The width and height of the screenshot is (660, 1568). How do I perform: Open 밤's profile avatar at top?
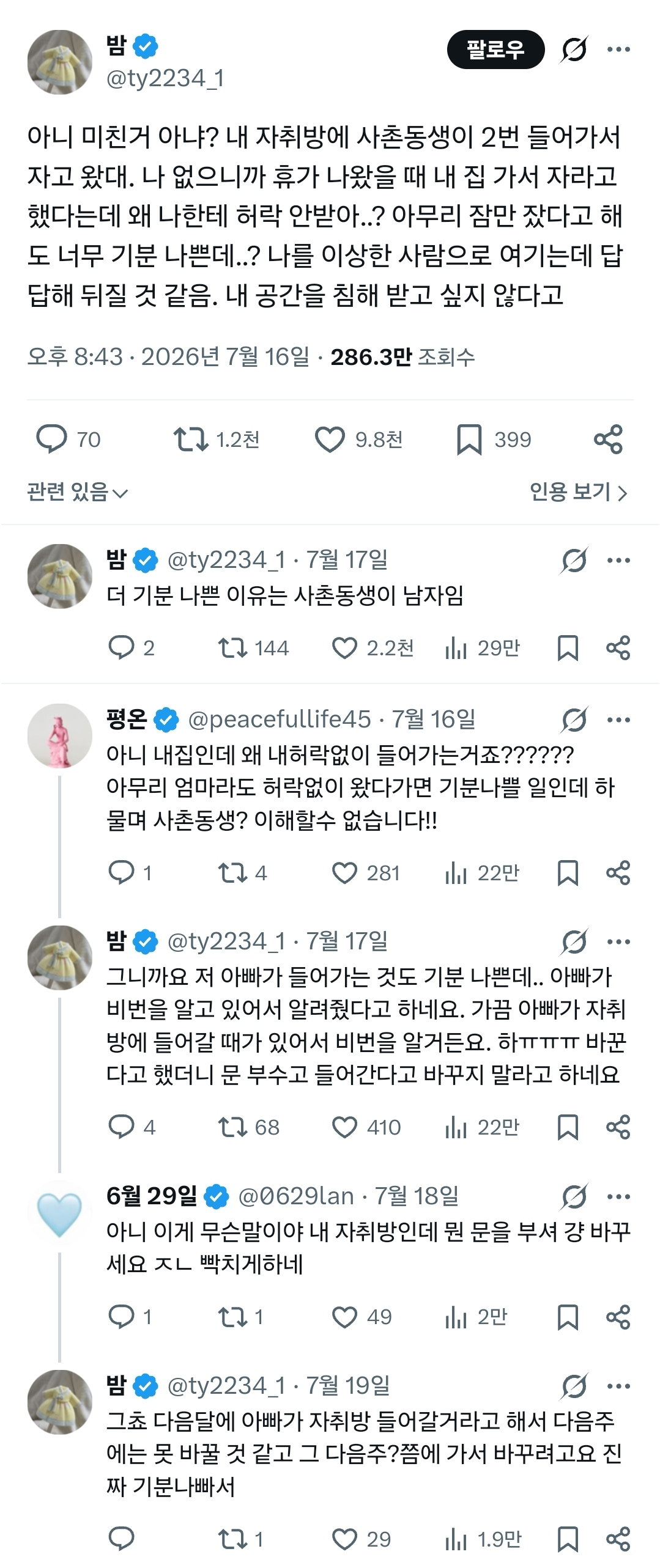pyautogui.click(x=59, y=62)
